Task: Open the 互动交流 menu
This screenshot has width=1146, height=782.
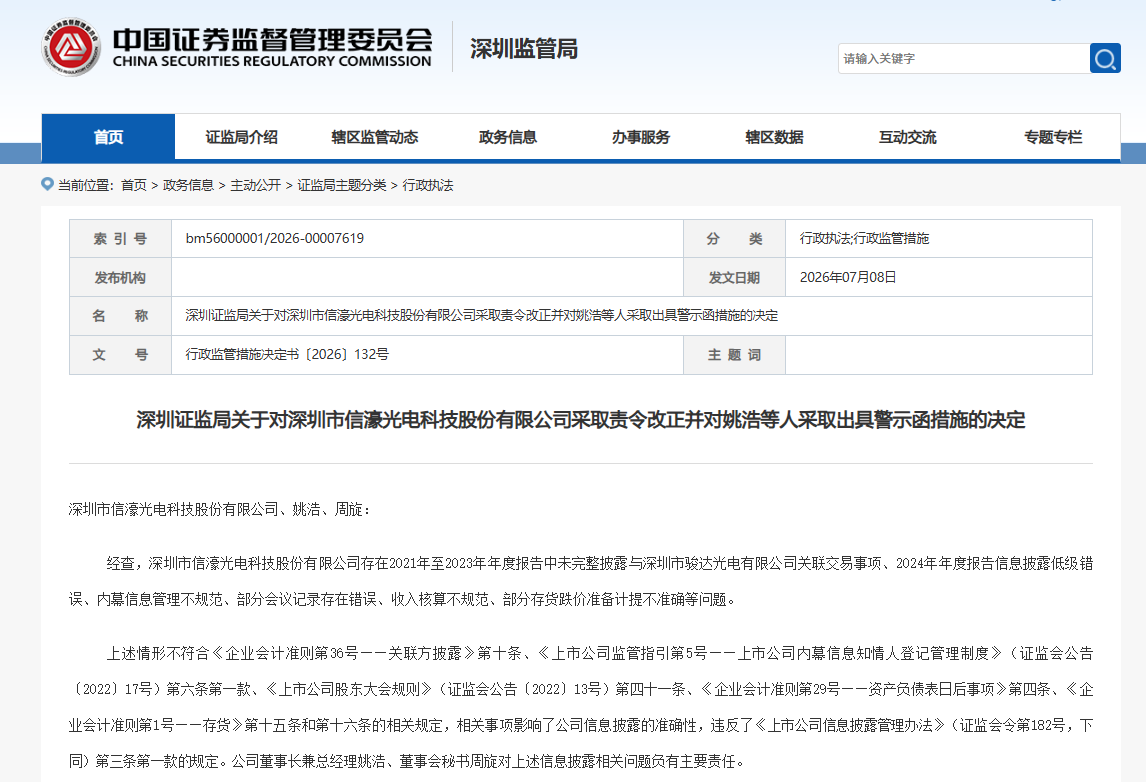Action: point(907,137)
